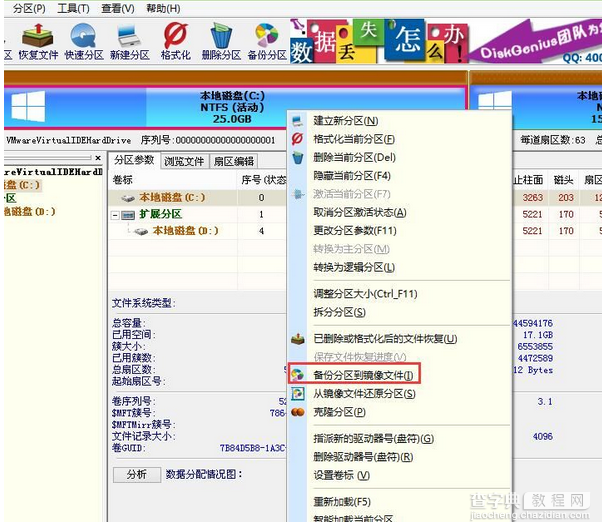602x522 pixels.
Task: Select the 本地磁盘 (D:) table row
Action: 197,231
